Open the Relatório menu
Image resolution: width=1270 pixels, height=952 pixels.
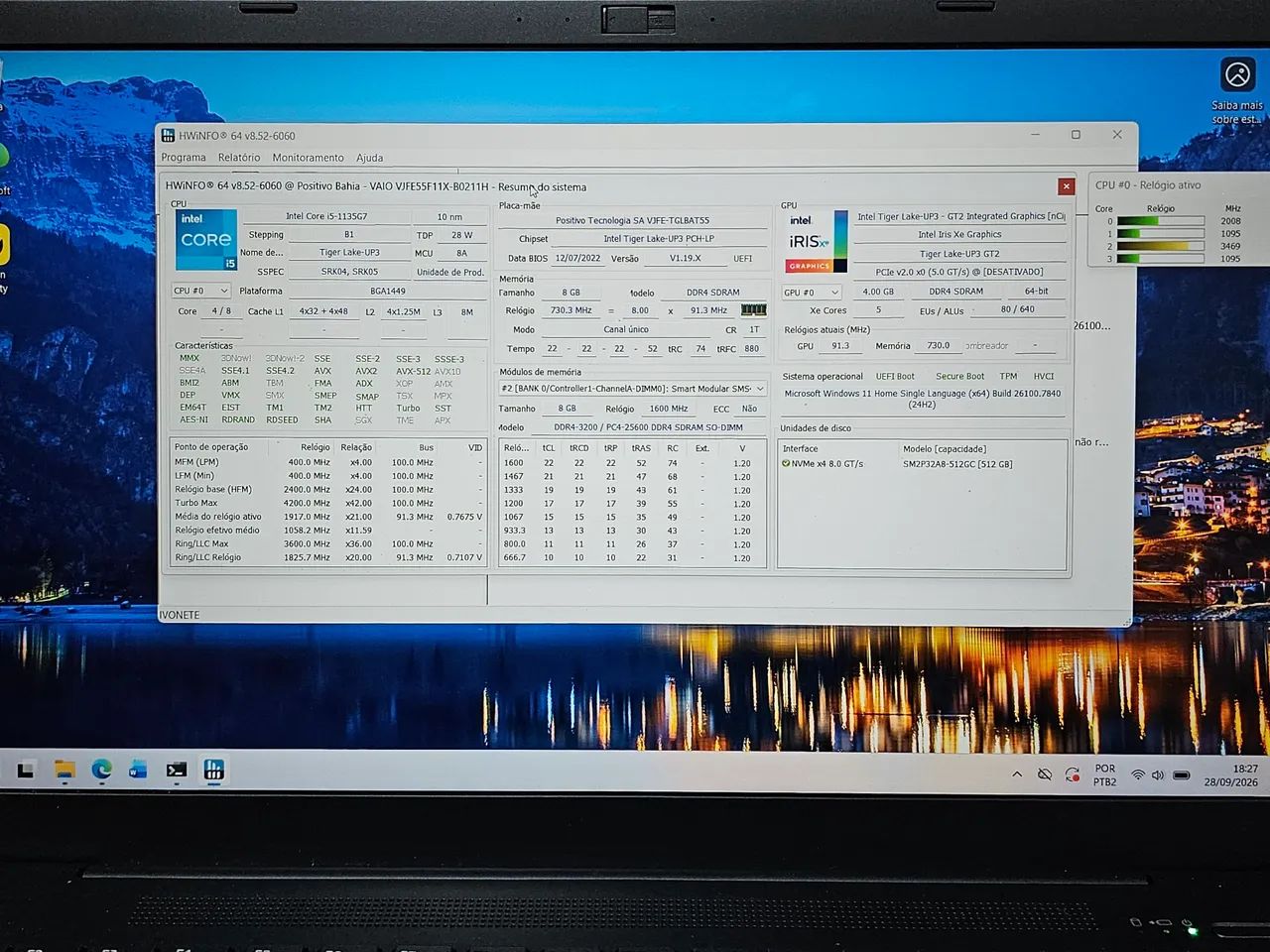pyautogui.click(x=239, y=158)
